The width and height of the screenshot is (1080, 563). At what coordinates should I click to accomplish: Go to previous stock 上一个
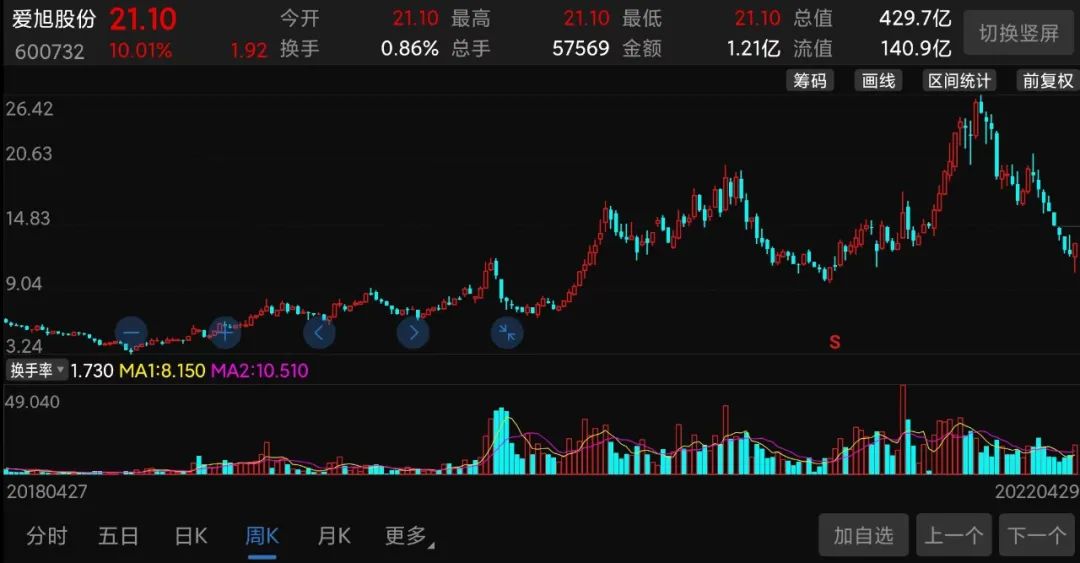click(954, 535)
